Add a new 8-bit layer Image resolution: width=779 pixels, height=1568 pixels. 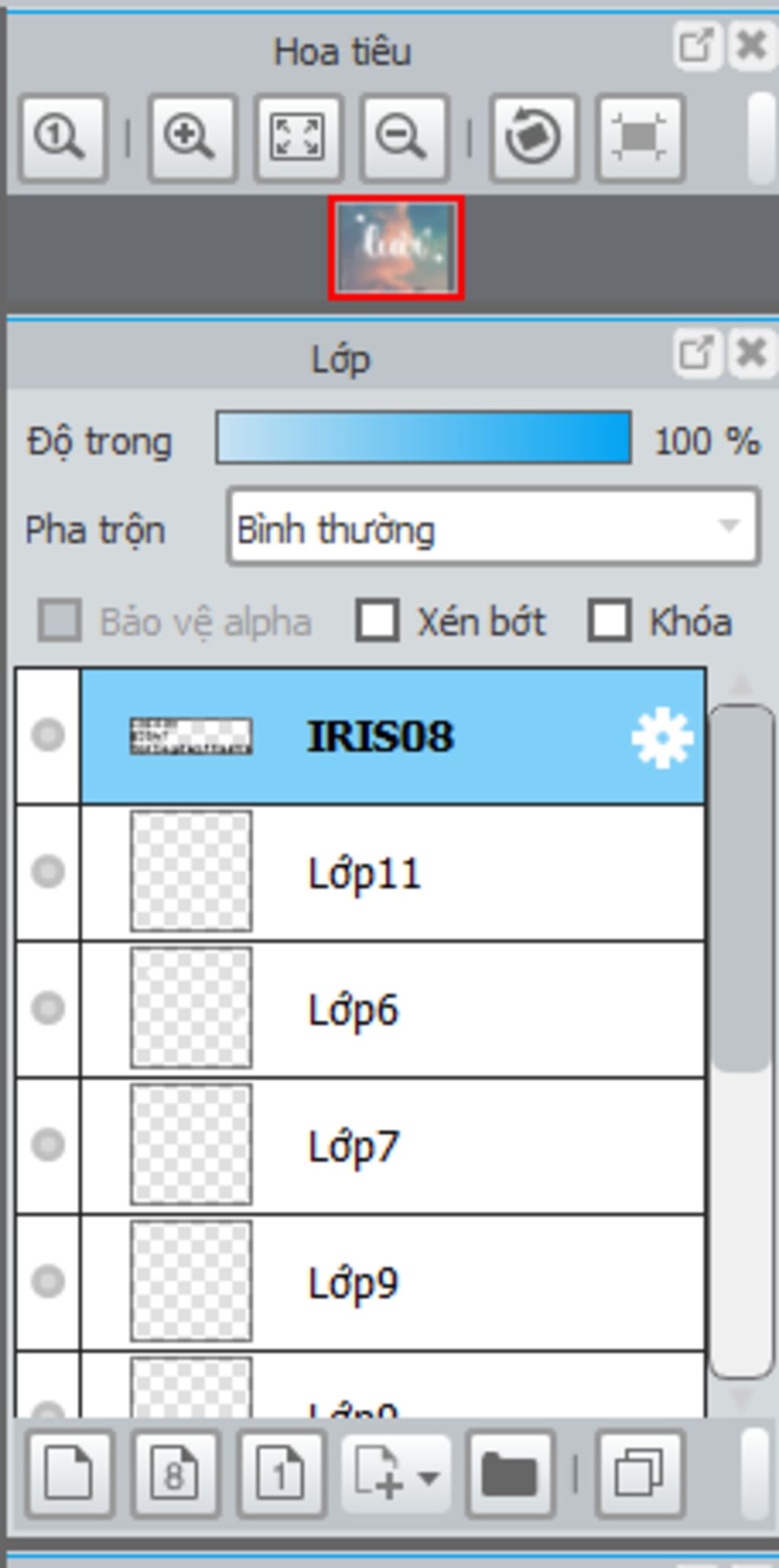click(x=175, y=1474)
